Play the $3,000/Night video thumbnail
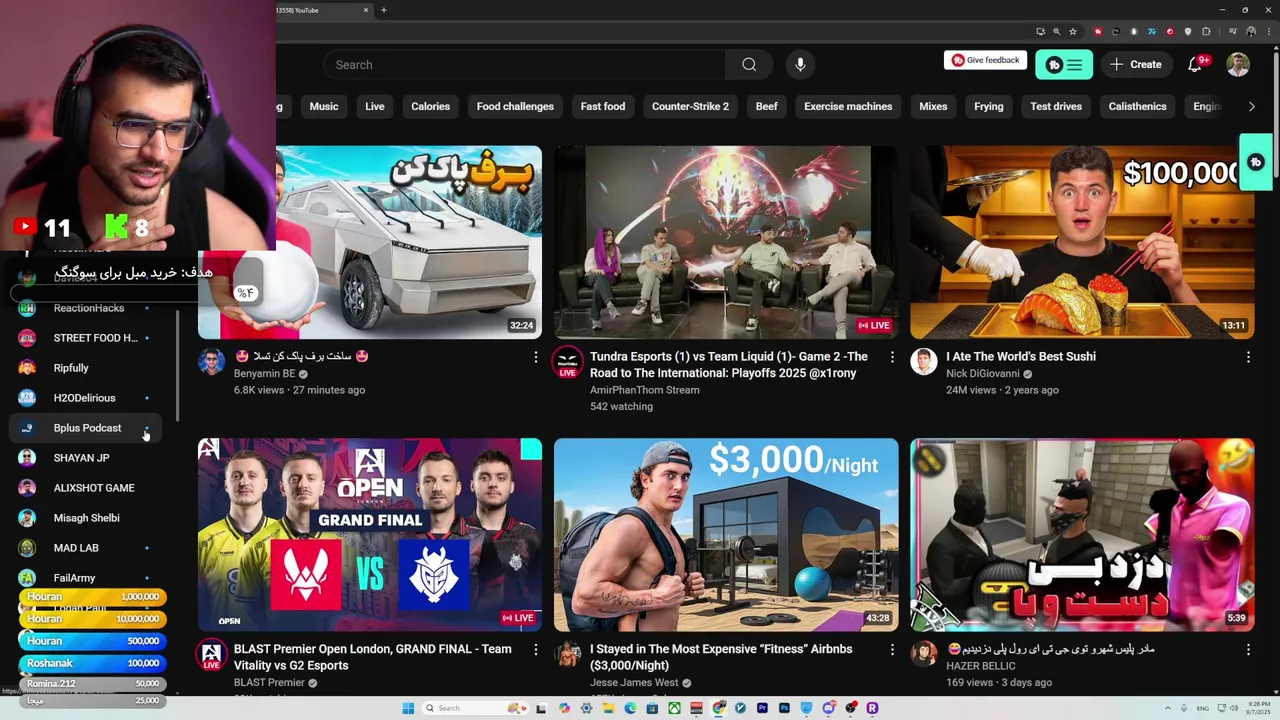The width and height of the screenshot is (1280, 720). pyautogui.click(x=726, y=535)
